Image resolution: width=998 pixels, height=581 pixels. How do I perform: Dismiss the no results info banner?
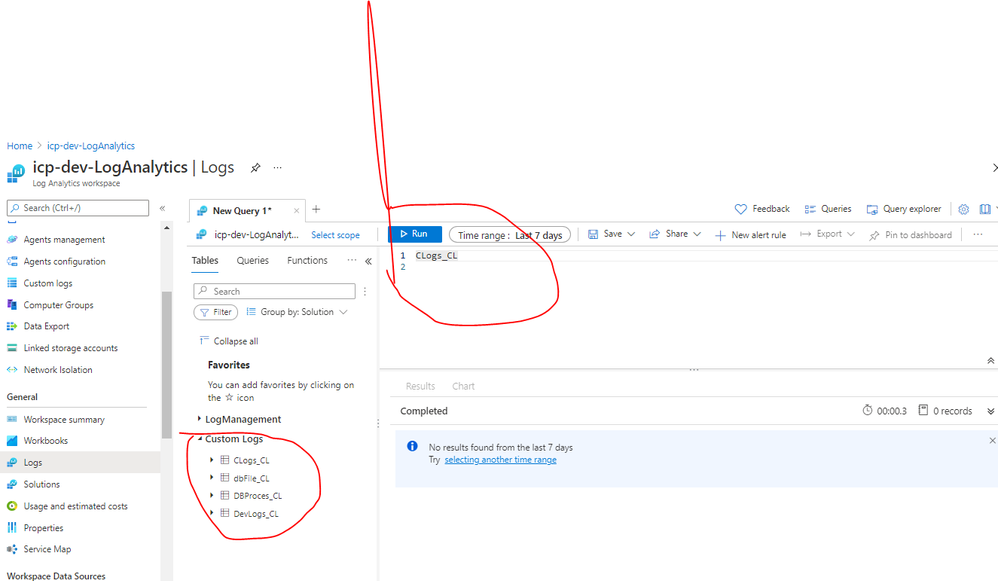(992, 440)
